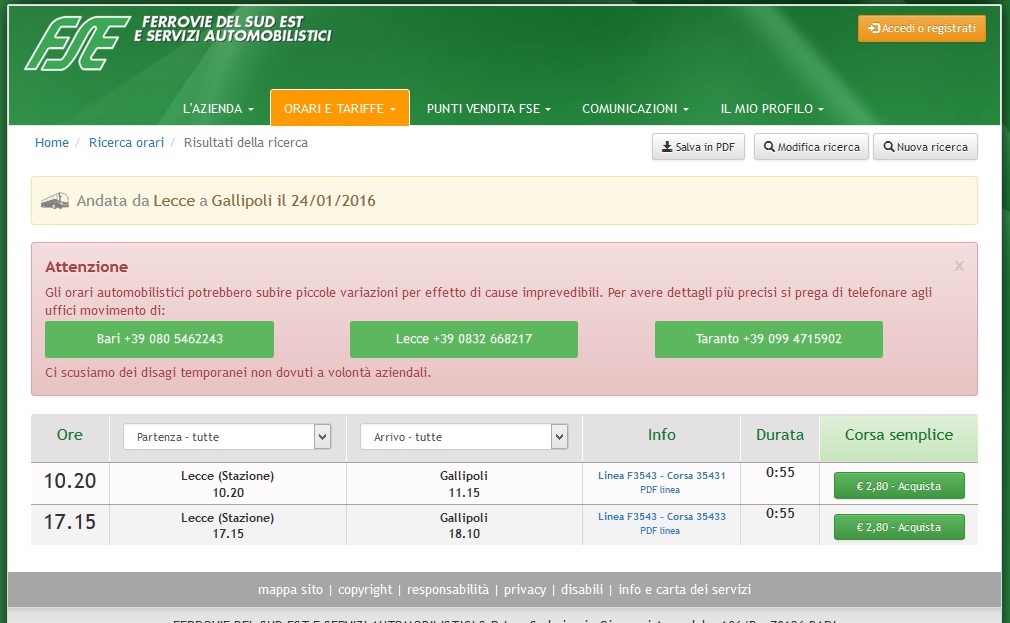Open PDF linea for Corsa 35433

click(x=660, y=531)
